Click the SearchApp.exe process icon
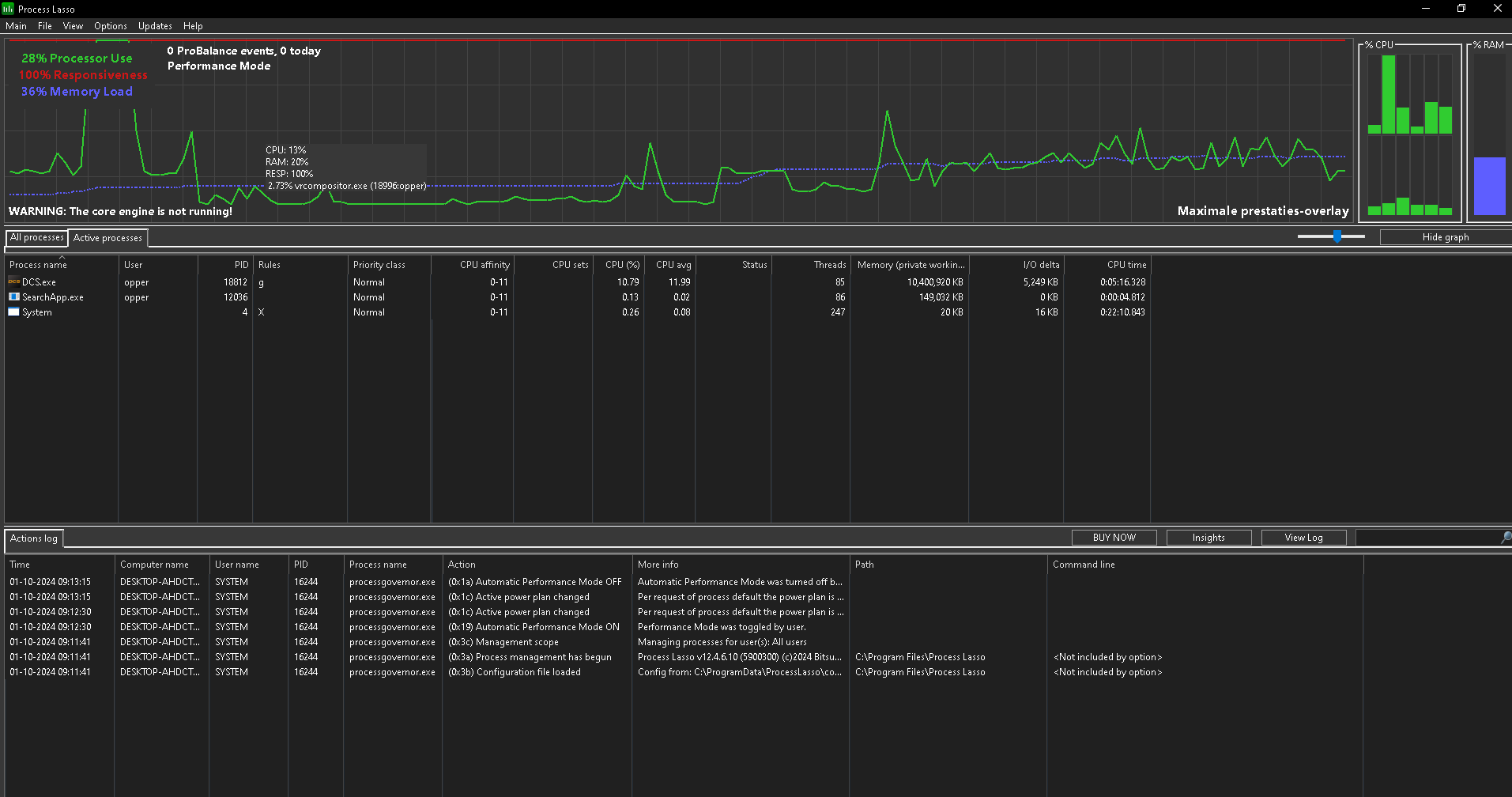 (x=13, y=297)
